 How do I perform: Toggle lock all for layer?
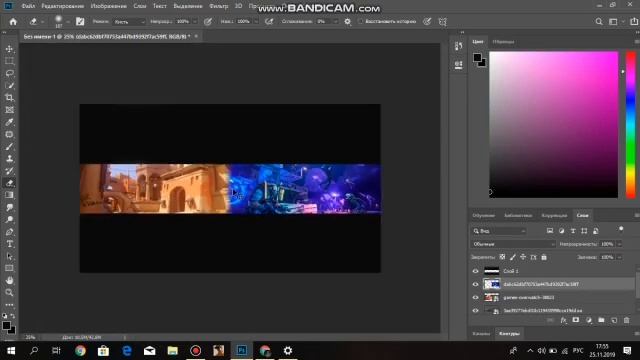pyautogui.click(x=544, y=257)
